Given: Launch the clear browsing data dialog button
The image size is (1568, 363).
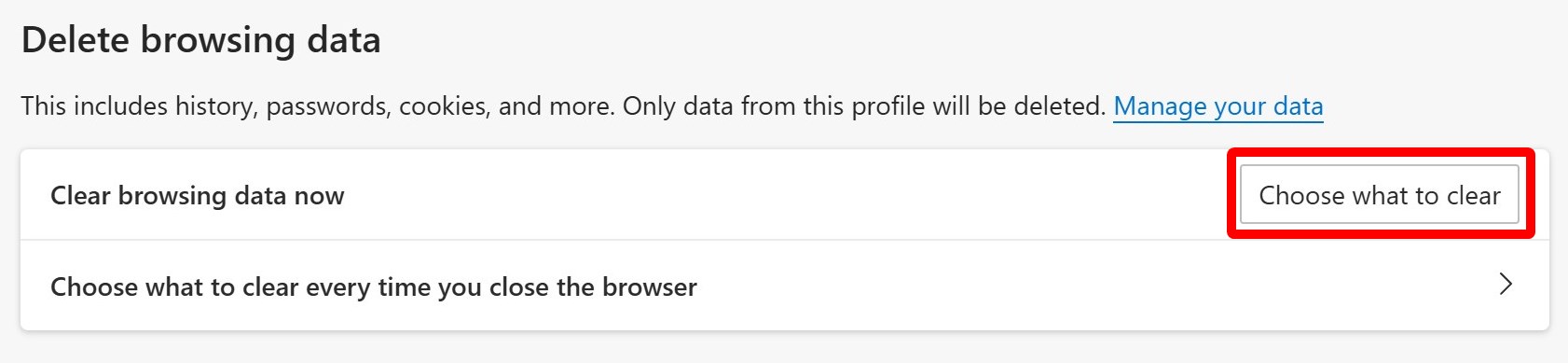Looking at the screenshot, I should tap(1379, 195).
